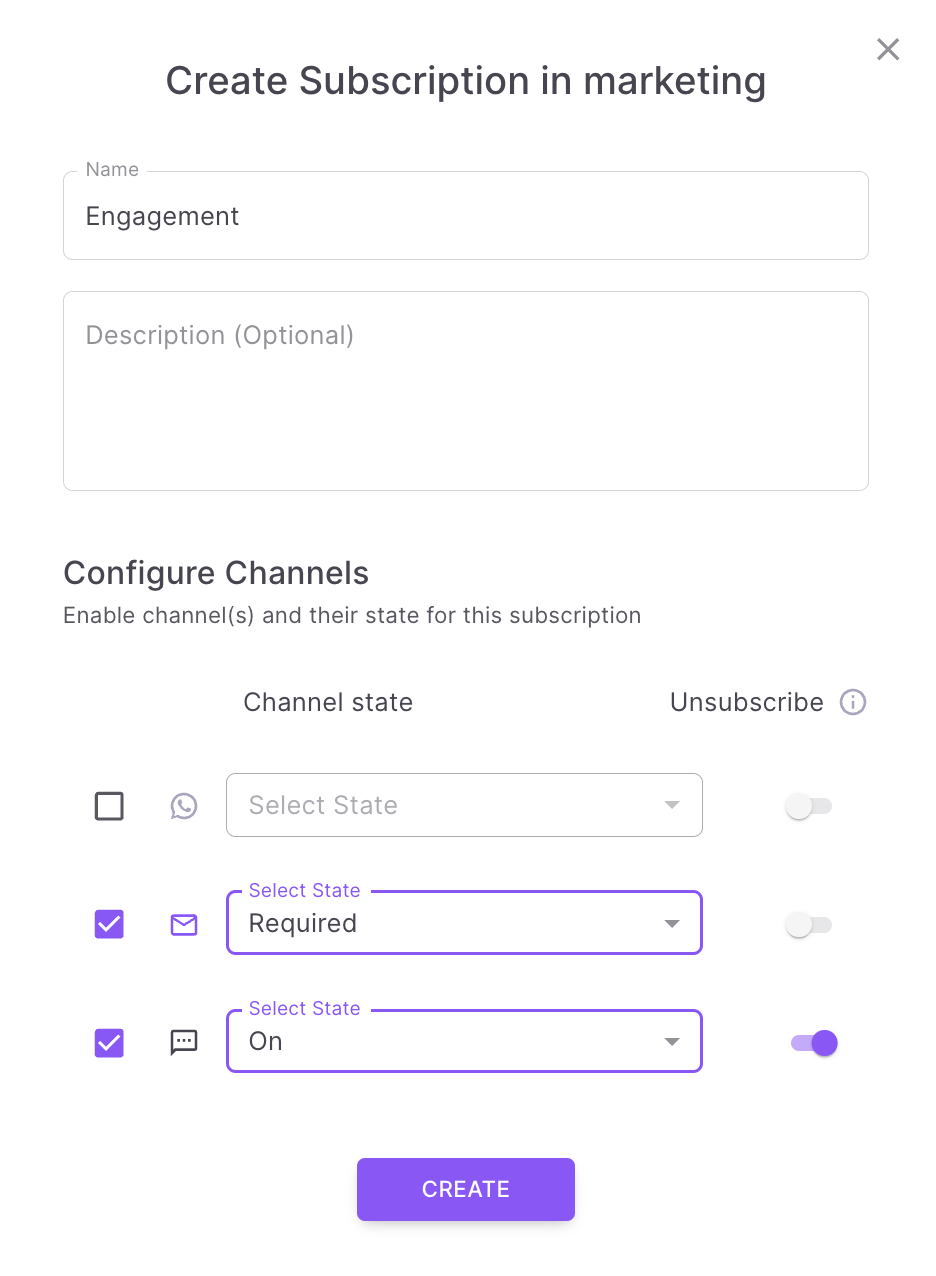The image size is (936, 1276).
Task: Uncheck the SMS channel checkbox
Action: tap(109, 1043)
